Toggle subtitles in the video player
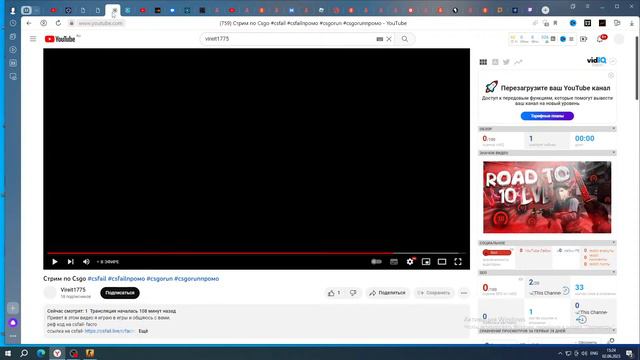This screenshot has width=640, height=360. tap(394, 262)
